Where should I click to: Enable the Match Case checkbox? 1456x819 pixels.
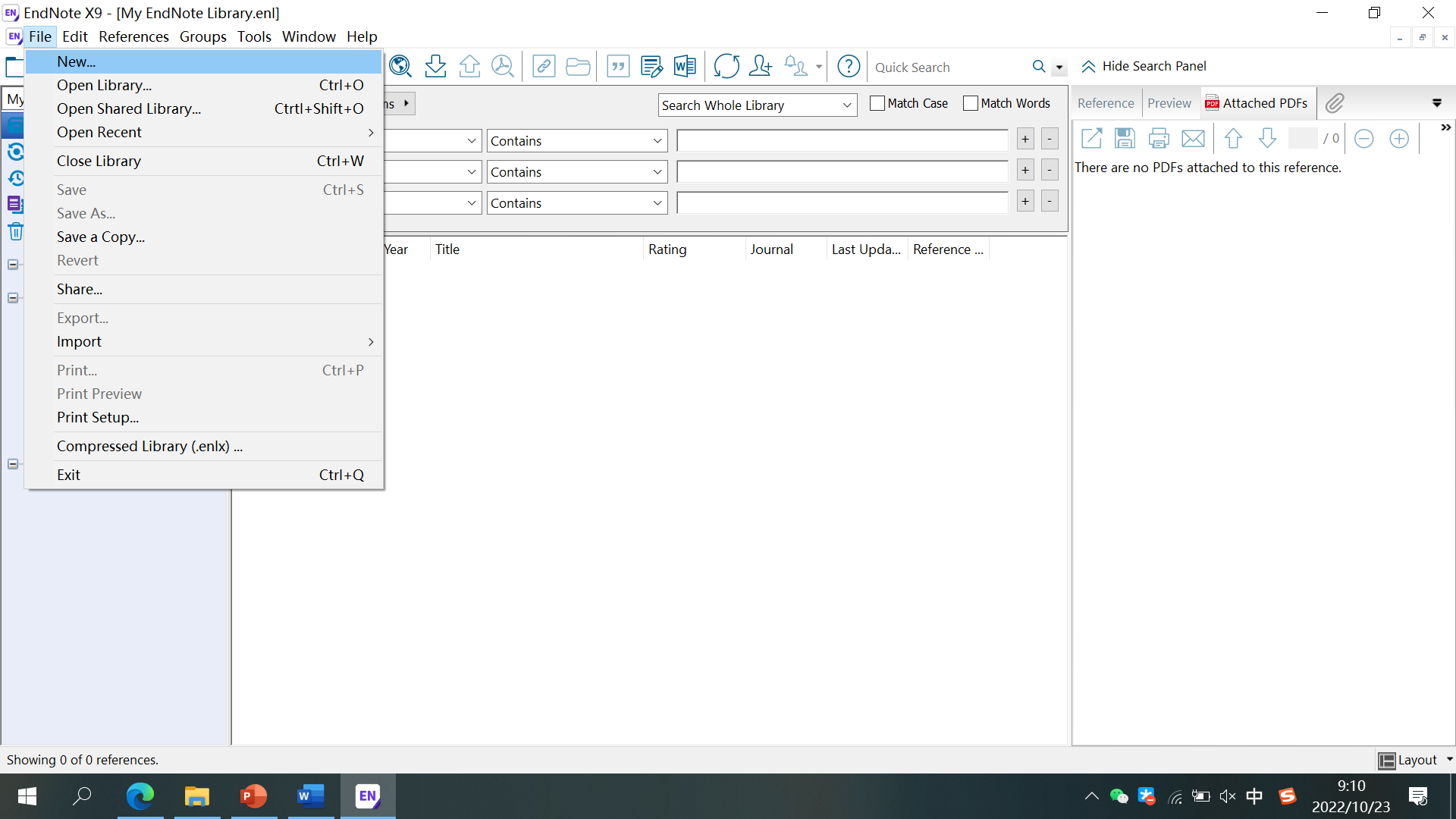(877, 103)
